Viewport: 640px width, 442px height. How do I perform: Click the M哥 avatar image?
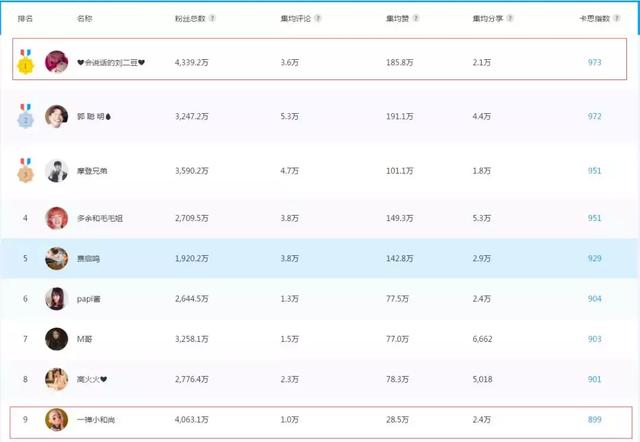tap(57, 339)
